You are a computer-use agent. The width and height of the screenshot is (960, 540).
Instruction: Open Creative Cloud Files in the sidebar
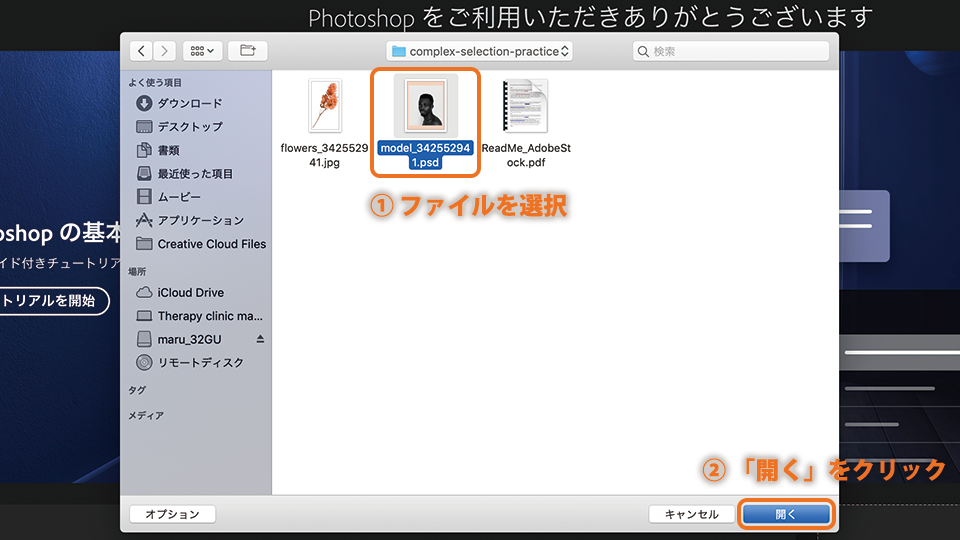coord(212,244)
